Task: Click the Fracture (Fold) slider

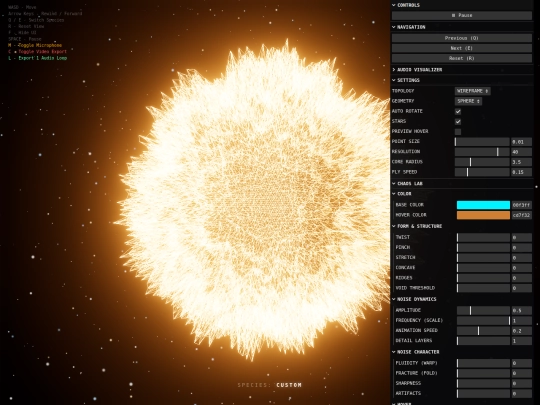Action: pyautogui.click(x=483, y=373)
